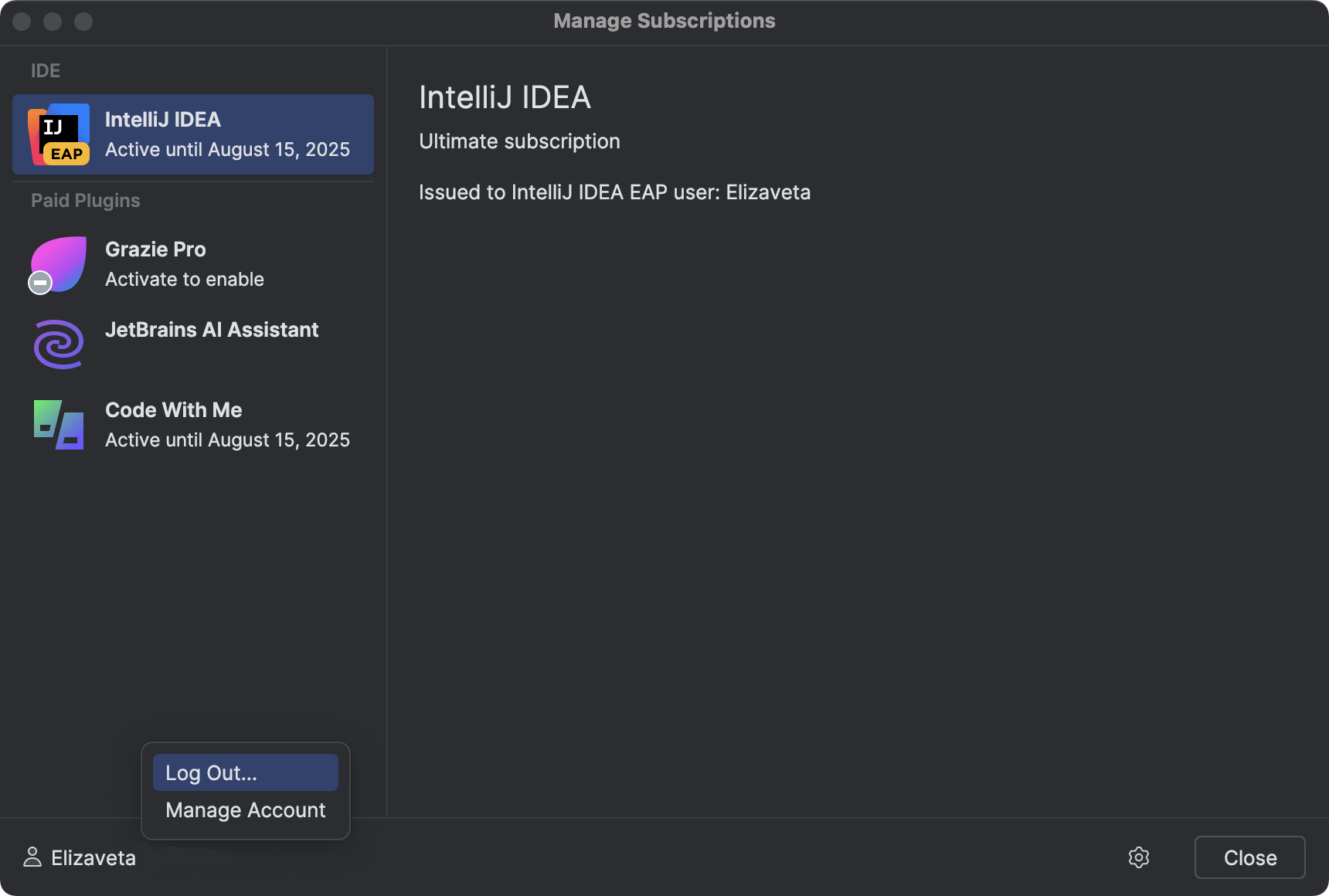
Task: Click the Paid Plugins section header
Action: [86, 200]
